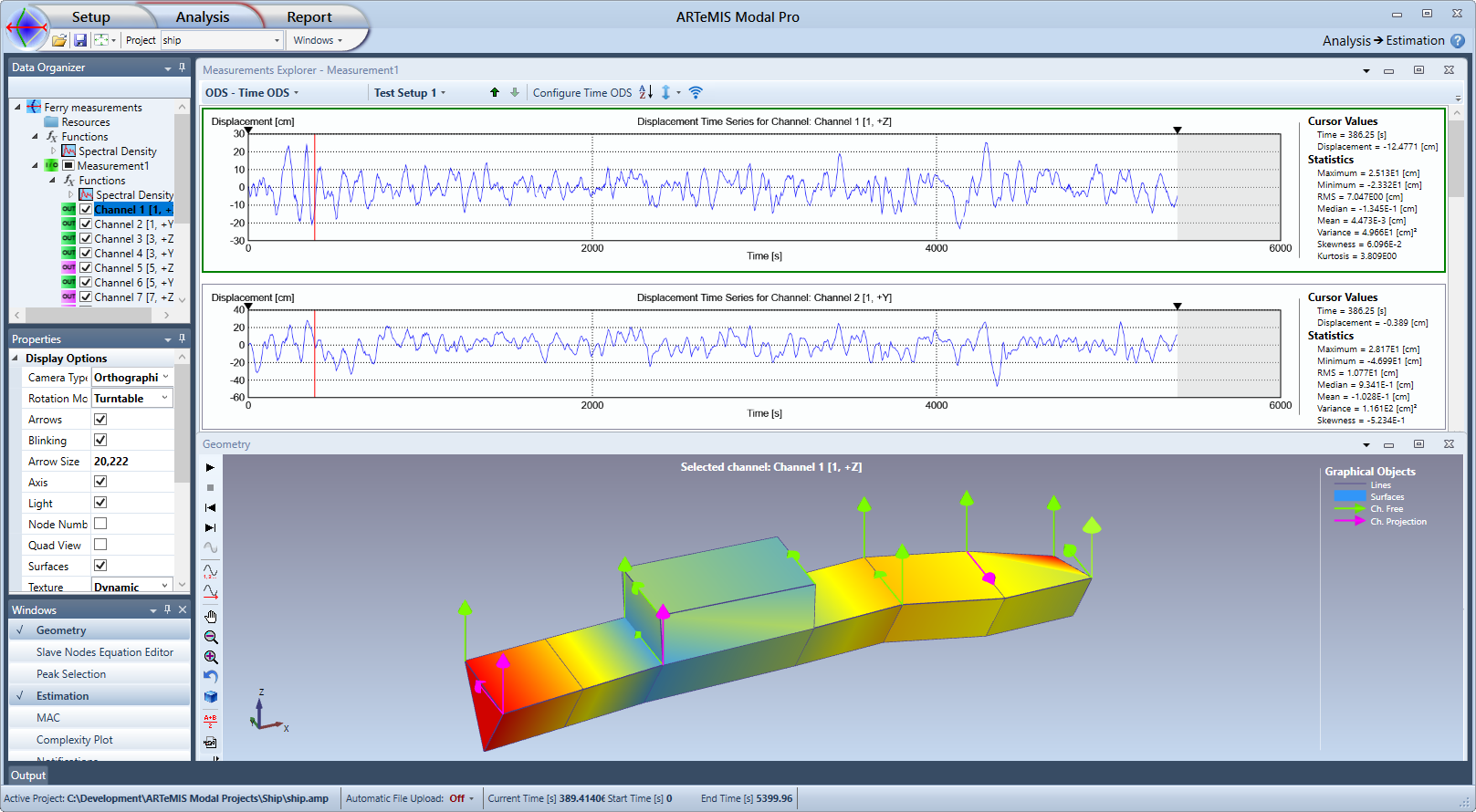Image resolution: width=1476 pixels, height=812 pixels.
Task: Select the pan hand tool
Action: pyautogui.click(x=211, y=617)
